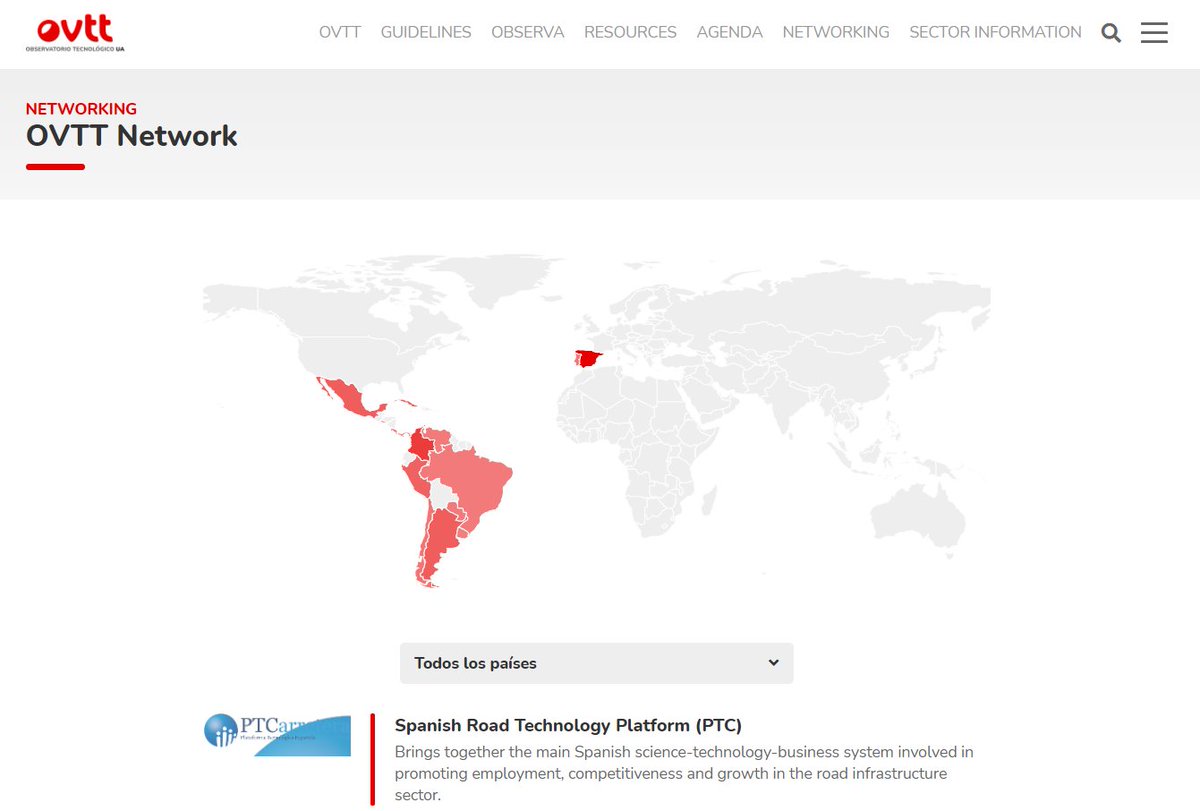Open the Sector Information menu item
Screen dimensions: 1200x811
tap(995, 32)
